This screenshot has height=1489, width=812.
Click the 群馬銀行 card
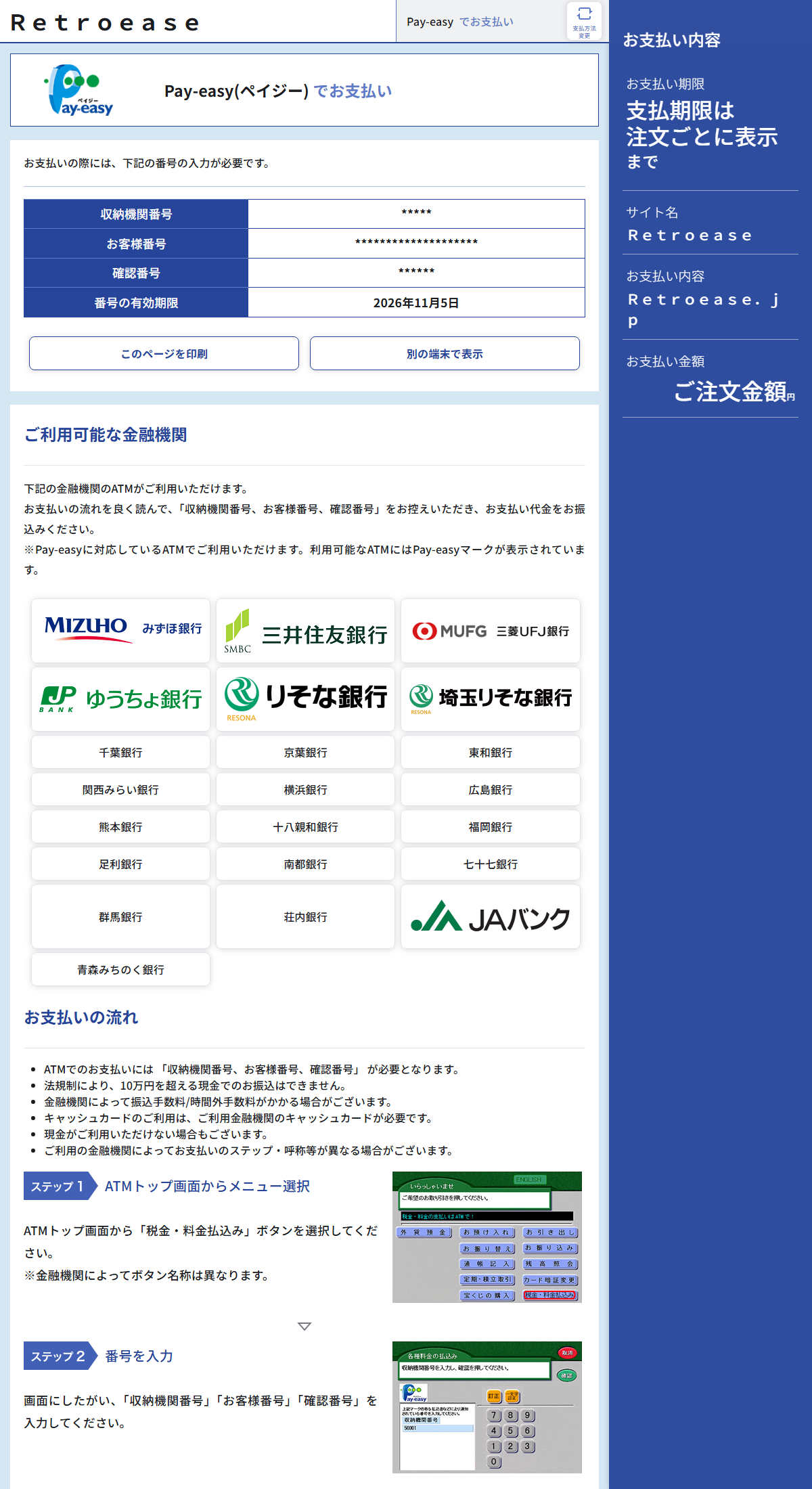click(120, 916)
